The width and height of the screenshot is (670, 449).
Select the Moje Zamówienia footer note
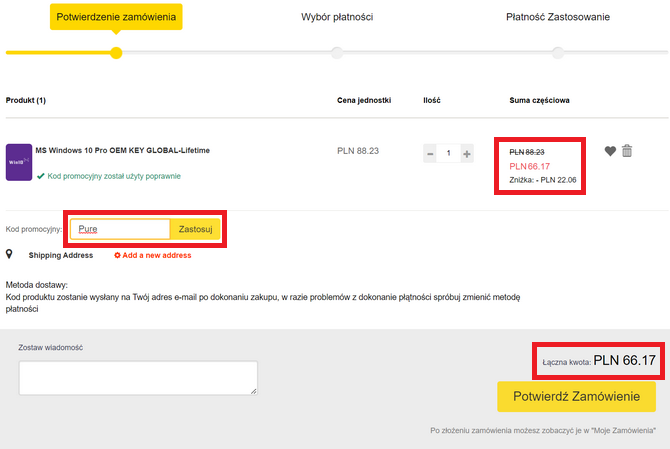(x=543, y=431)
